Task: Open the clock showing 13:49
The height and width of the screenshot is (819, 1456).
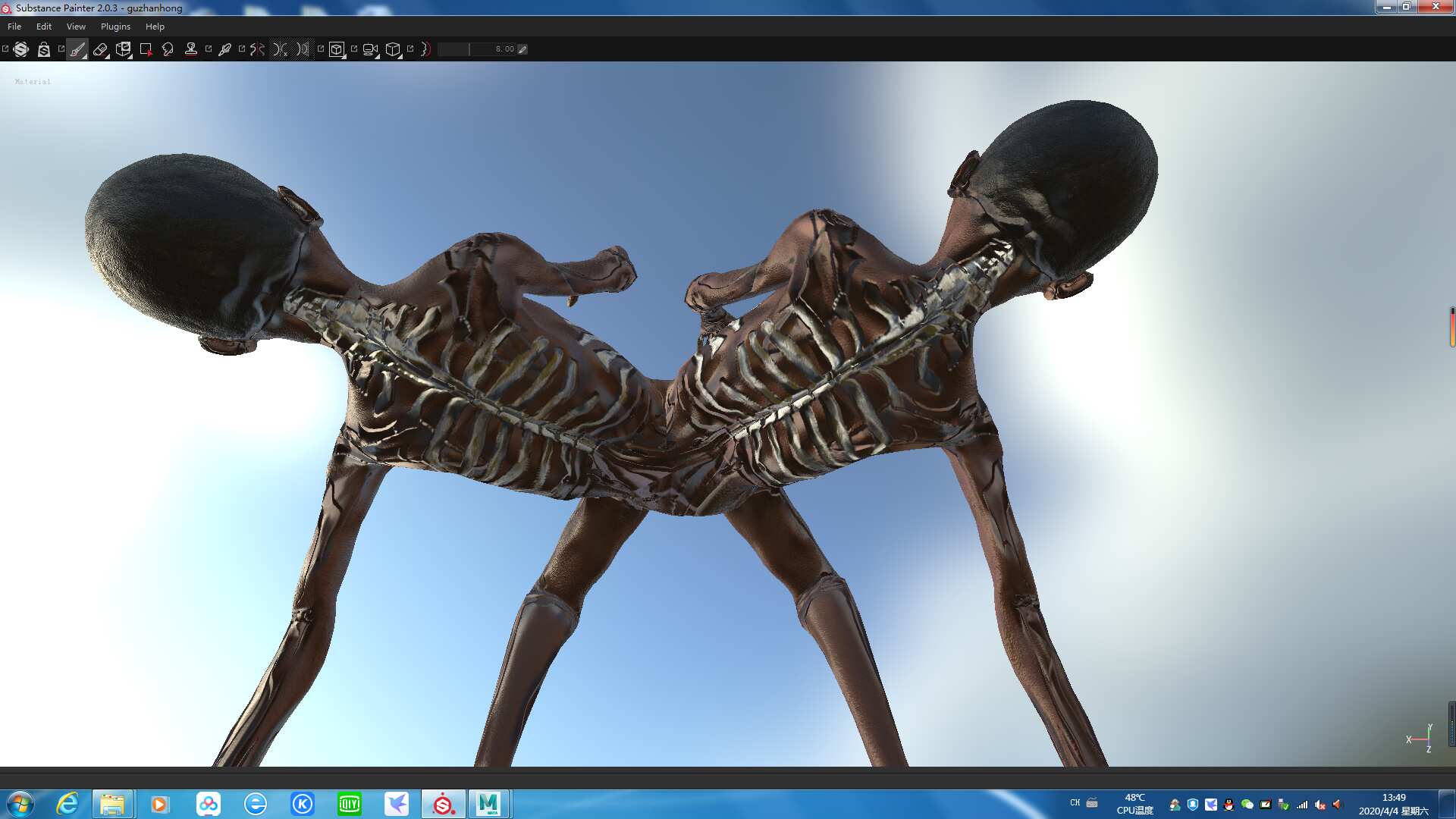Action: tap(1393, 804)
